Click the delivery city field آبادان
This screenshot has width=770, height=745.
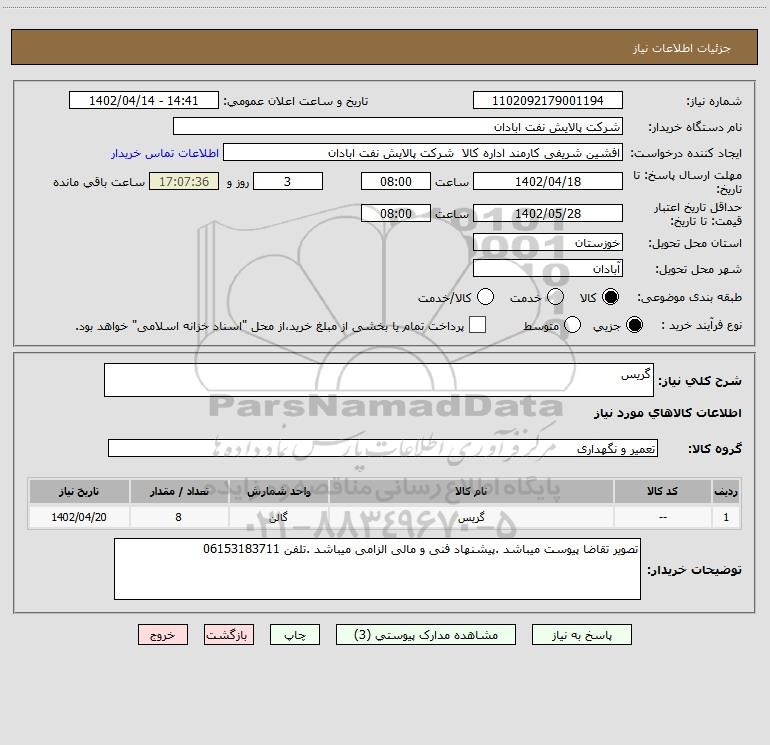coord(548,269)
